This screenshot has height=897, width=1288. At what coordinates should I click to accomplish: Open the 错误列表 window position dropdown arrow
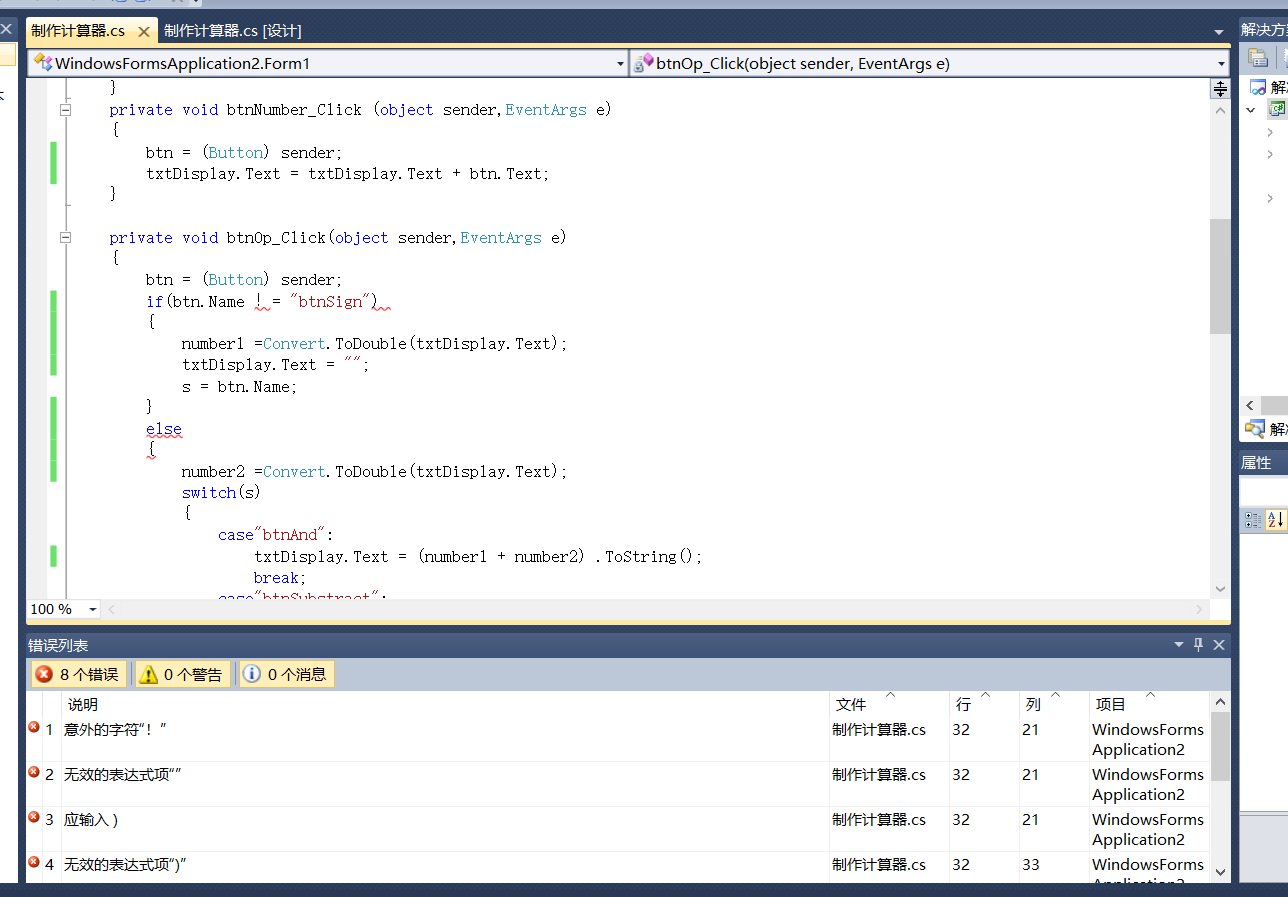coord(1179,645)
